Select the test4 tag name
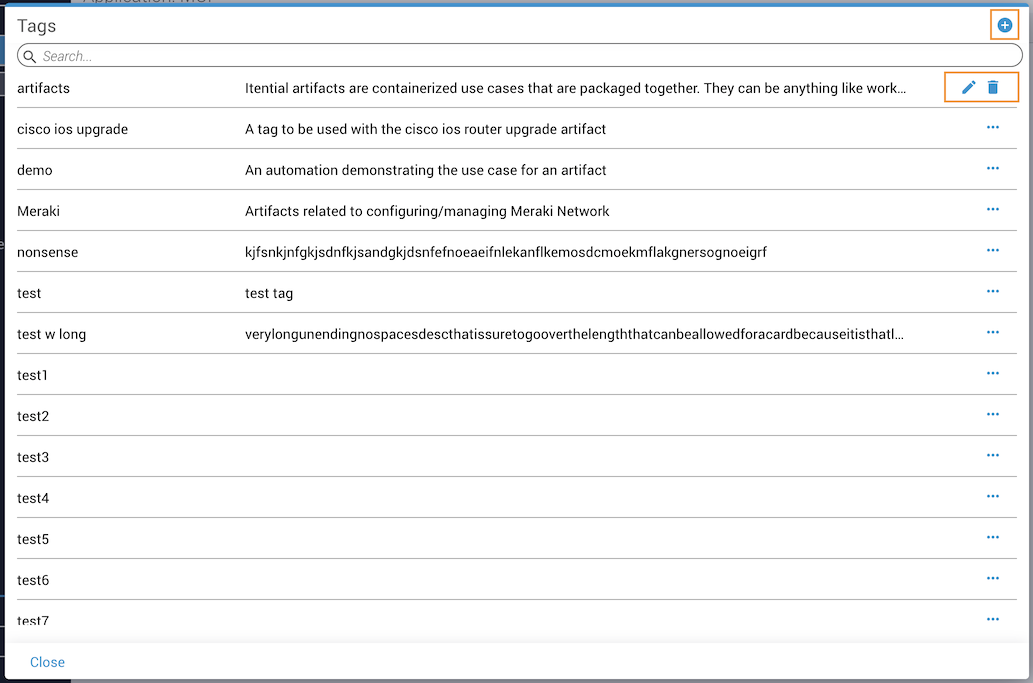Viewport: 1033px width, 683px height. click(x=33, y=498)
